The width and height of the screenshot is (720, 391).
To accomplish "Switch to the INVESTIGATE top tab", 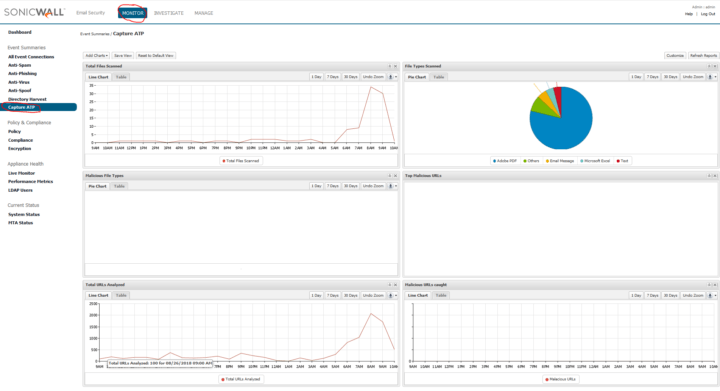I will [x=169, y=13].
